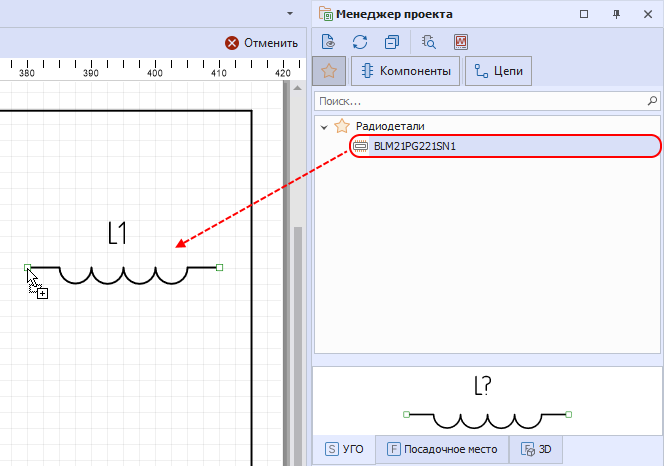Screen dimensions: 664x466
Task: Click the Отменить cancel button
Action: (261, 43)
